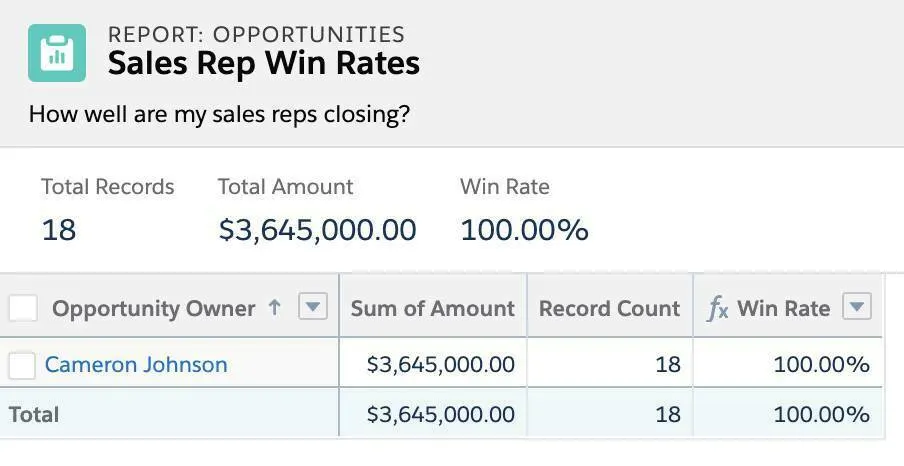Image resolution: width=904 pixels, height=466 pixels.
Task: Sort by the Sum of Amount header
Action: [432, 309]
